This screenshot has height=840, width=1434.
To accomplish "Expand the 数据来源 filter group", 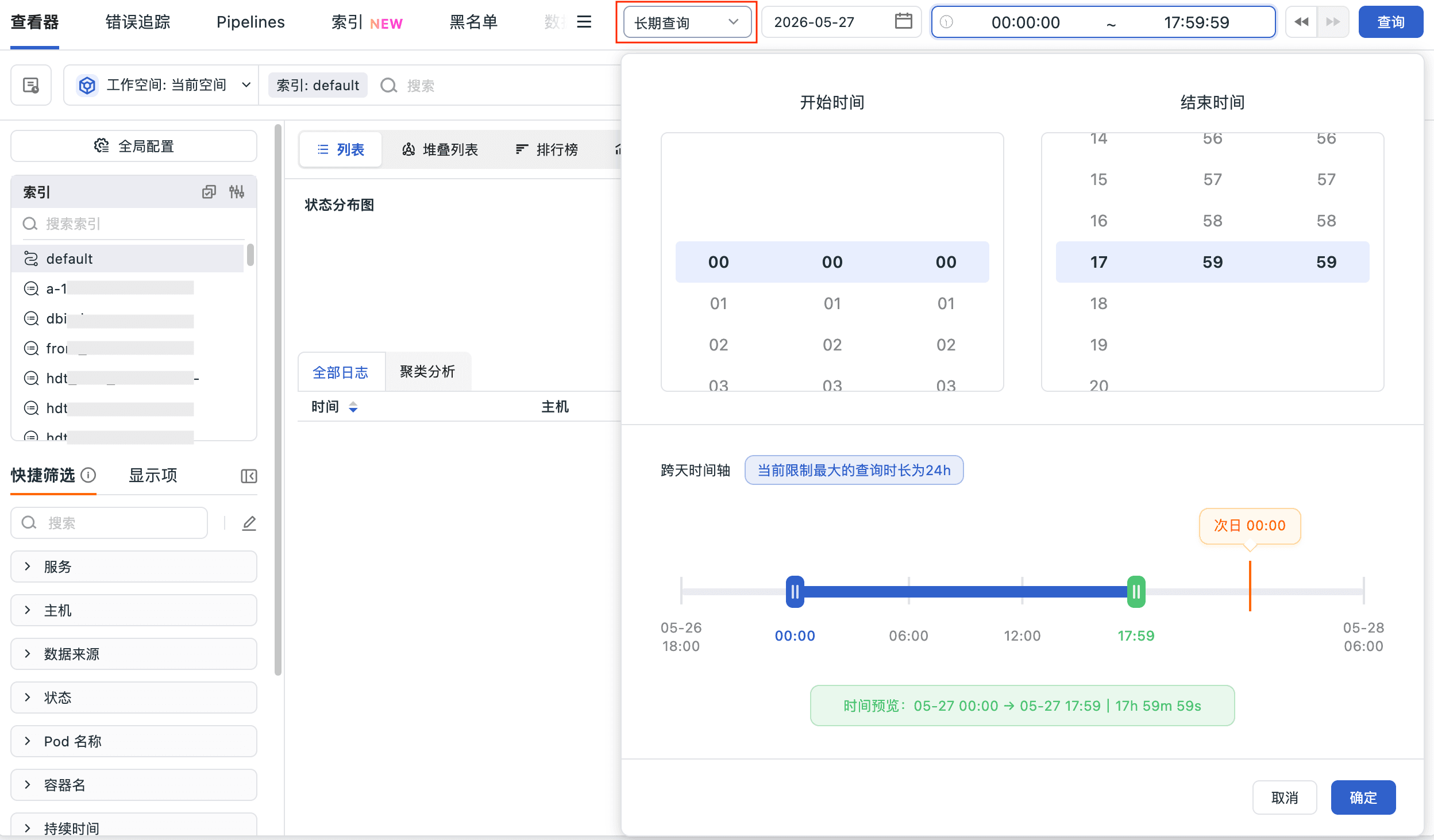I will click(133, 654).
